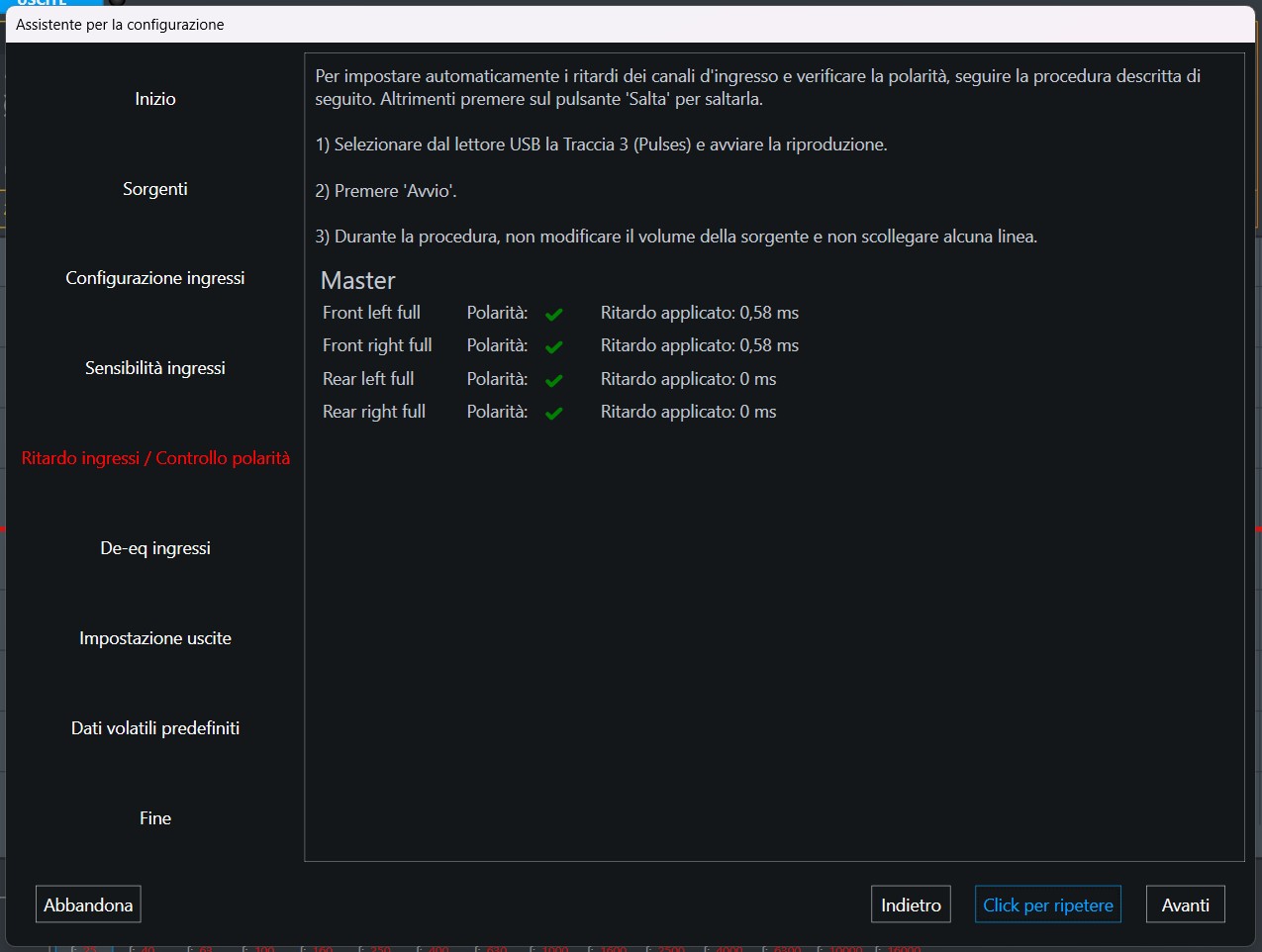The width and height of the screenshot is (1262, 952).
Task: Click instruction 3 about source volume
Action: coord(676,237)
